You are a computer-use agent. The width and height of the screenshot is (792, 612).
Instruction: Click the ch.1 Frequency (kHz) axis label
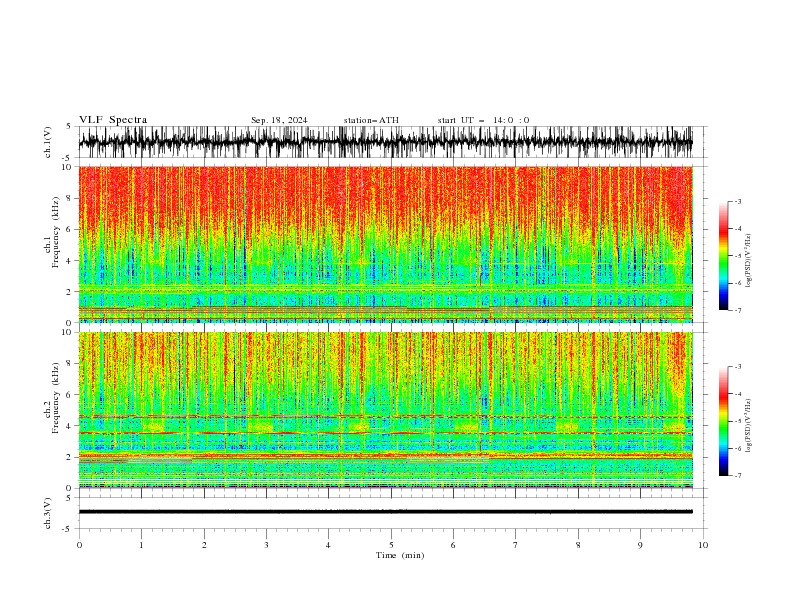click(x=52, y=233)
